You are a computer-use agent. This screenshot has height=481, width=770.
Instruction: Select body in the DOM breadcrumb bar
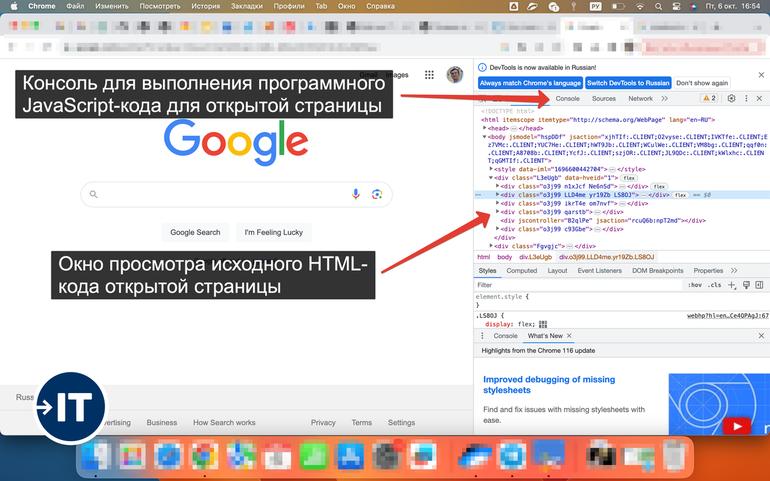[504, 257]
